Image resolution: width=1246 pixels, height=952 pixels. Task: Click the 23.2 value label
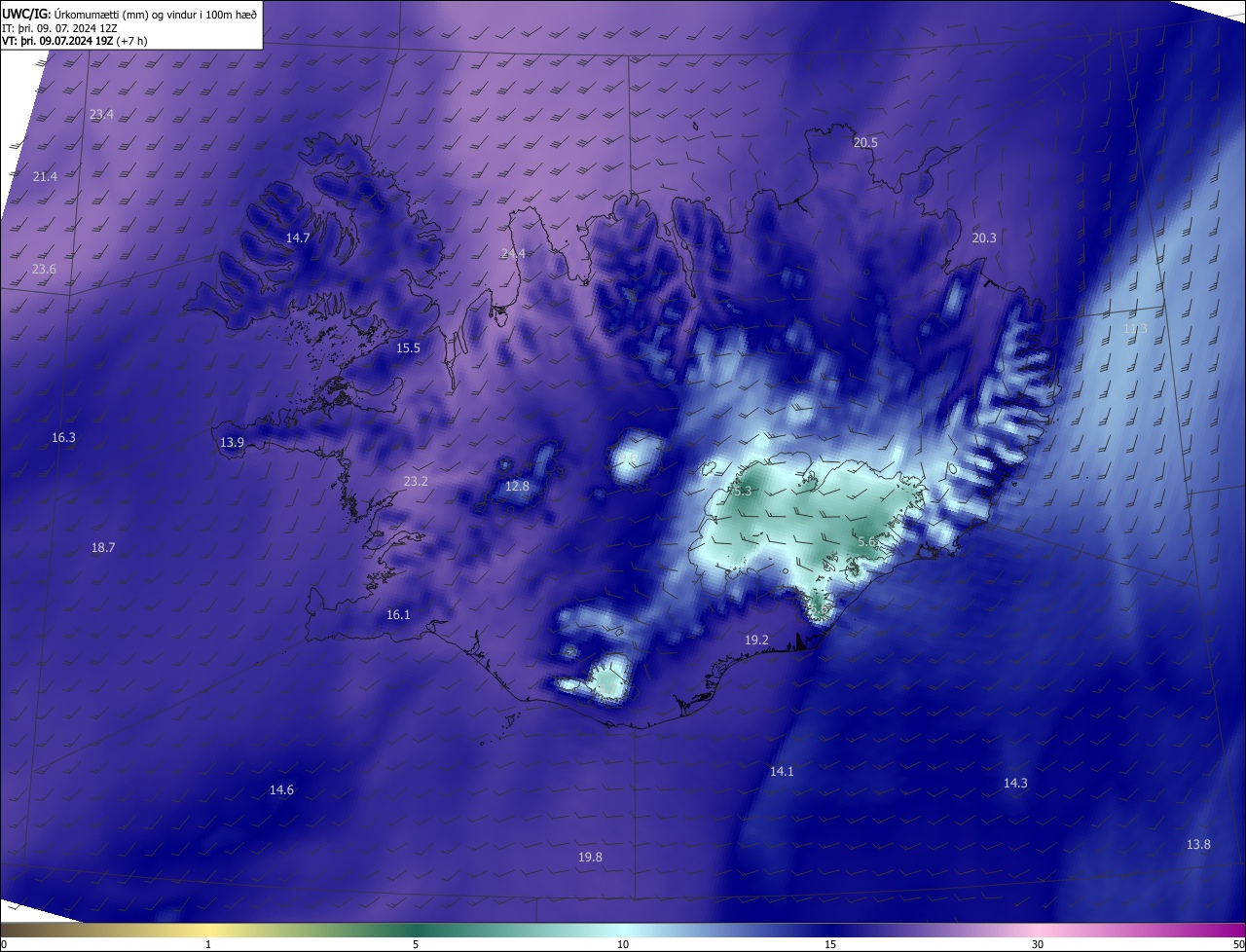(x=416, y=481)
